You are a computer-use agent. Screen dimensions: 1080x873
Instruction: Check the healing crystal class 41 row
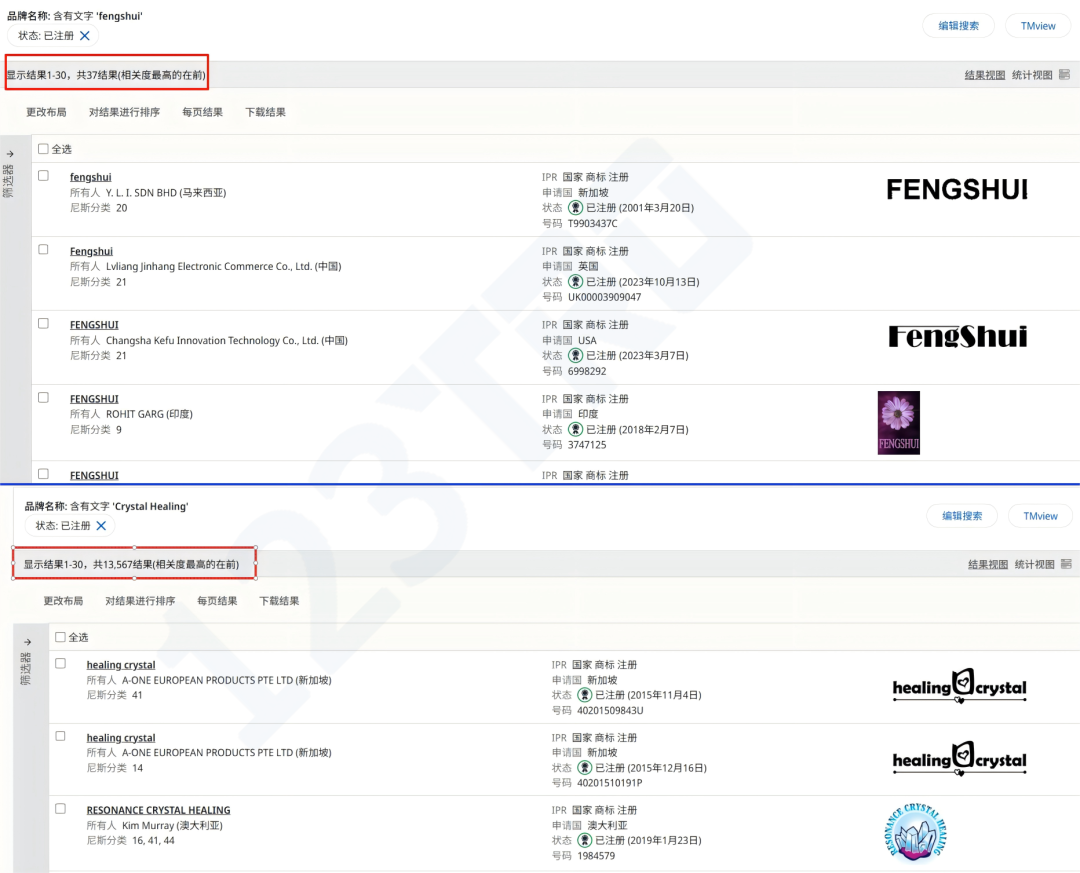(x=61, y=664)
